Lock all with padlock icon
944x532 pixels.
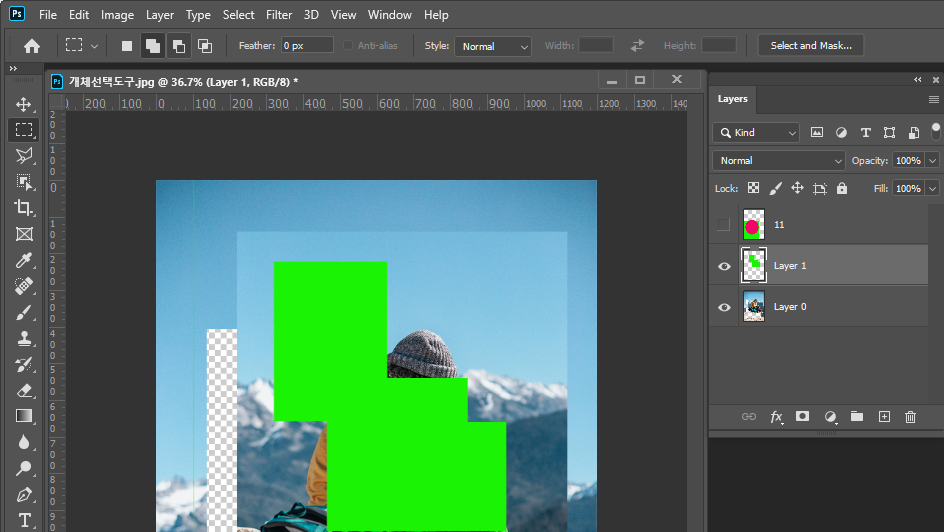coord(842,188)
